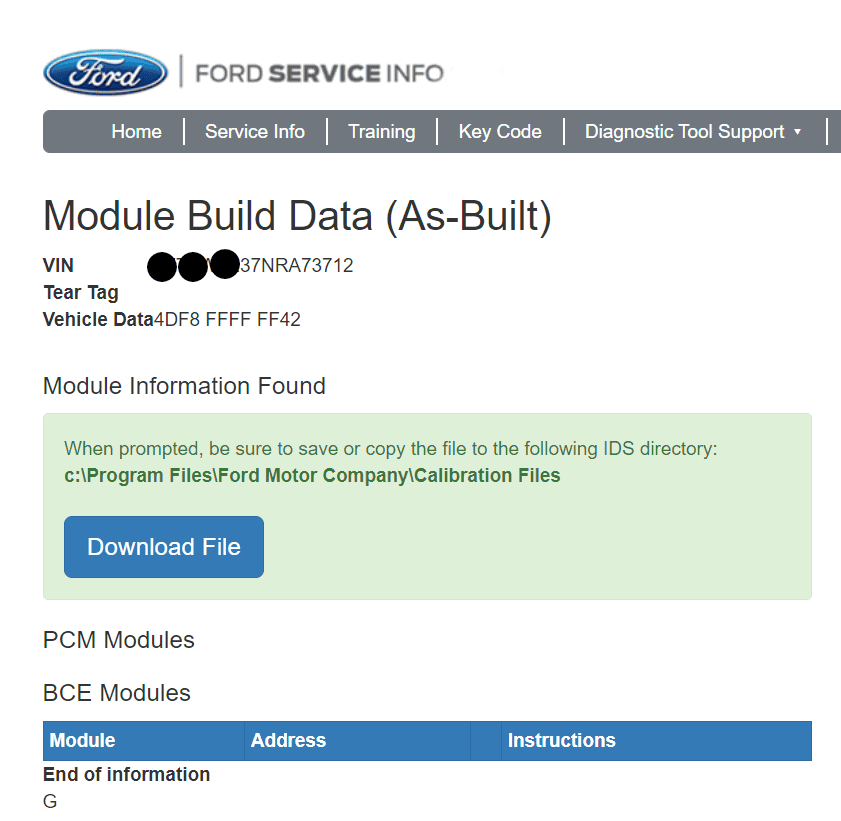Open the Home menu item
The image size is (841, 821).
(136, 132)
